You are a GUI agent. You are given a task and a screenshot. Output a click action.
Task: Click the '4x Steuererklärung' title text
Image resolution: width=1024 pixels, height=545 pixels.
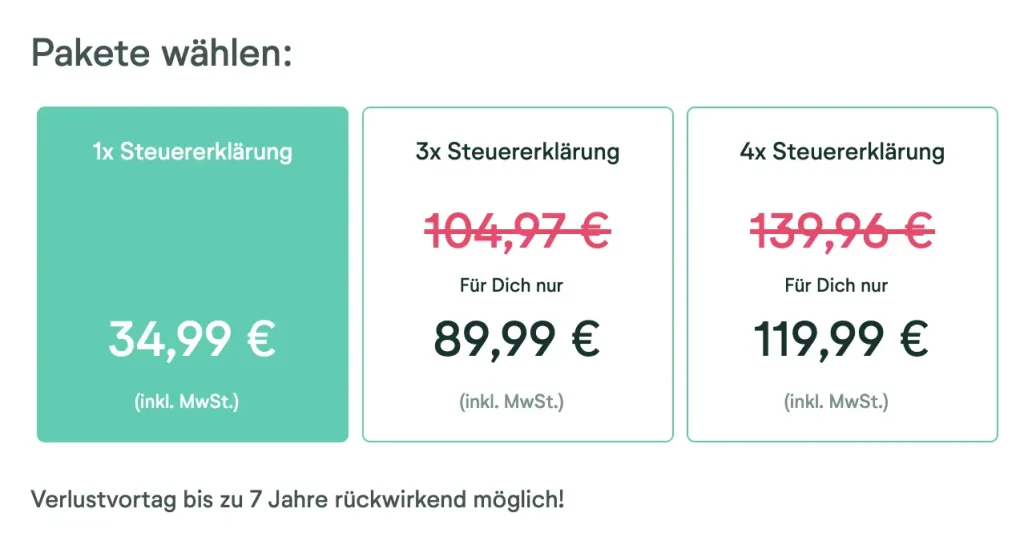click(x=842, y=152)
